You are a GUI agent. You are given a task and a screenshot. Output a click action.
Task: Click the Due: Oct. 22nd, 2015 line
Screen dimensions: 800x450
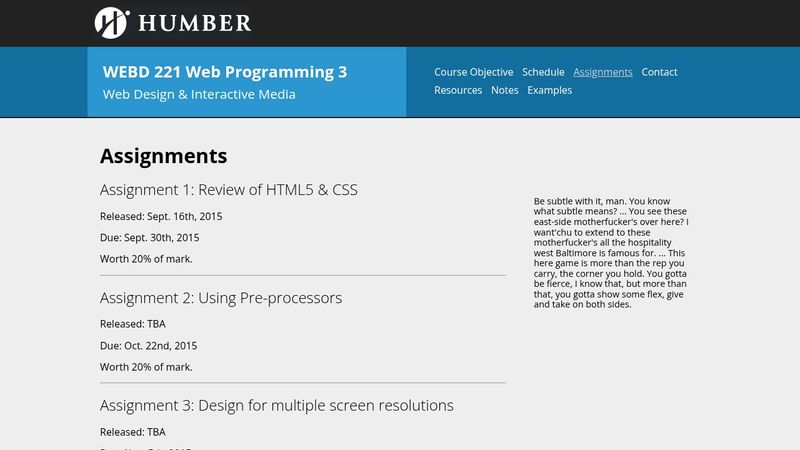149,346
